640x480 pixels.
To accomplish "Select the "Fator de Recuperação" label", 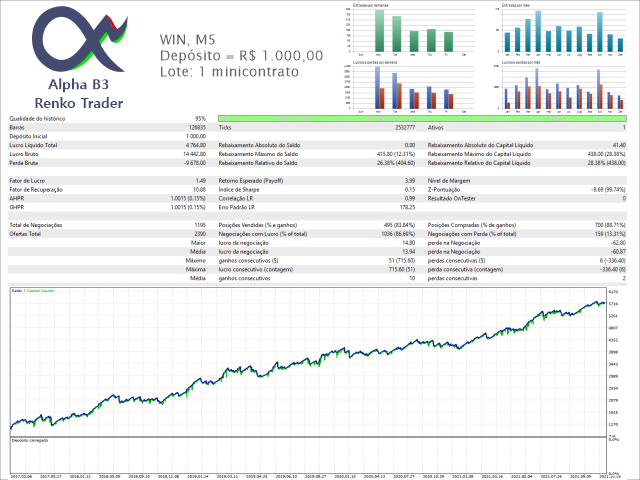I will coord(36,190).
